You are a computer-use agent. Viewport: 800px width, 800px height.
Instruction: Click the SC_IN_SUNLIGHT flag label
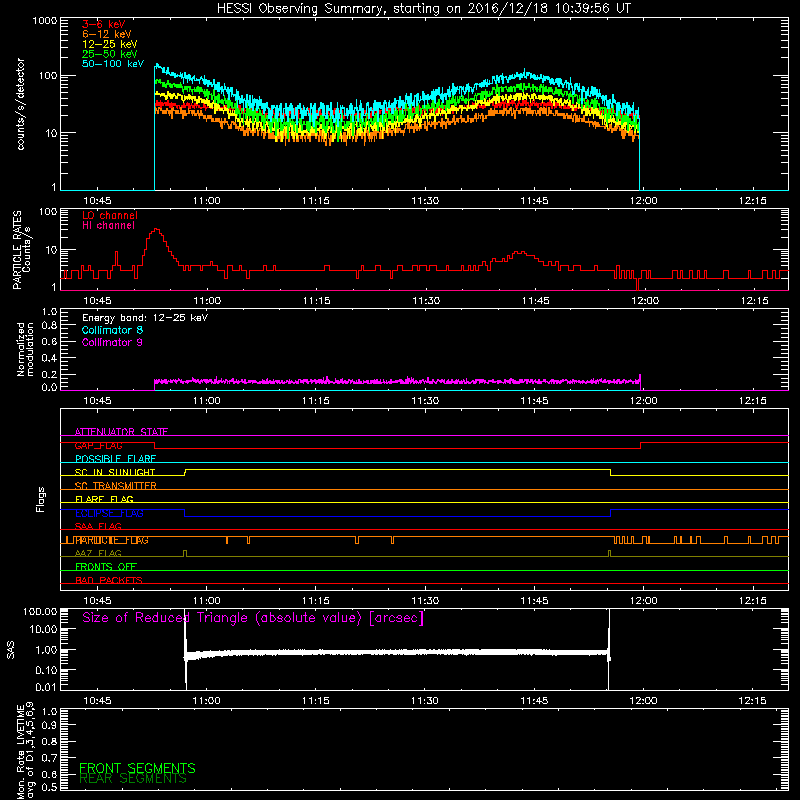tap(115, 472)
